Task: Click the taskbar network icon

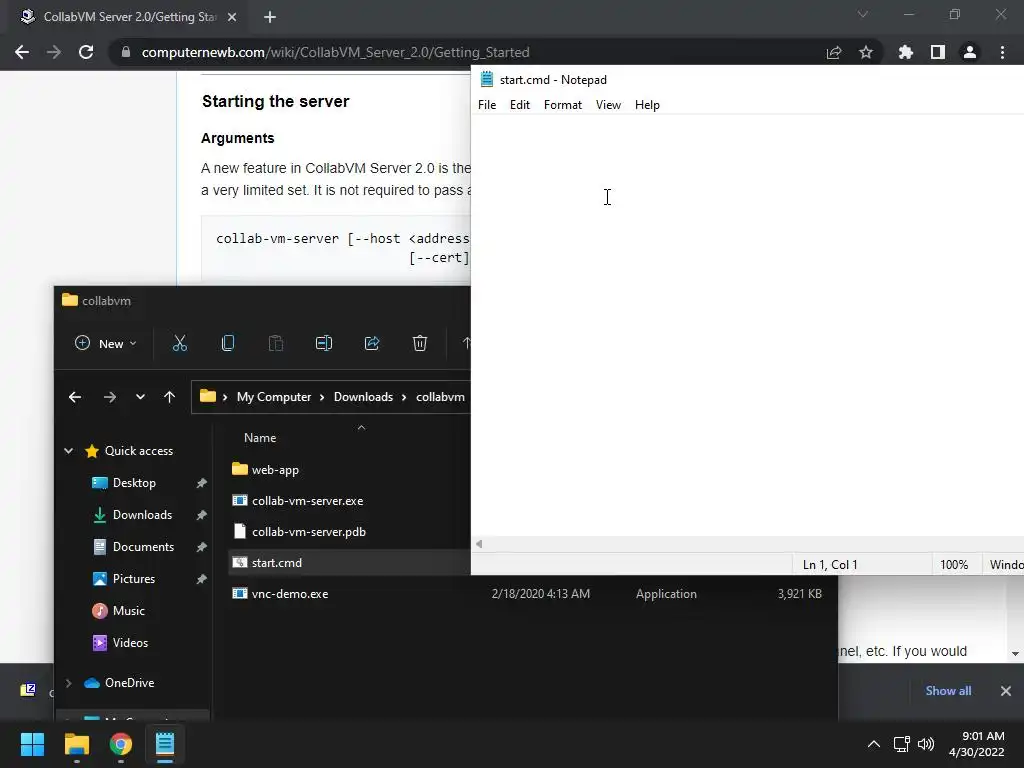Action: (902, 744)
